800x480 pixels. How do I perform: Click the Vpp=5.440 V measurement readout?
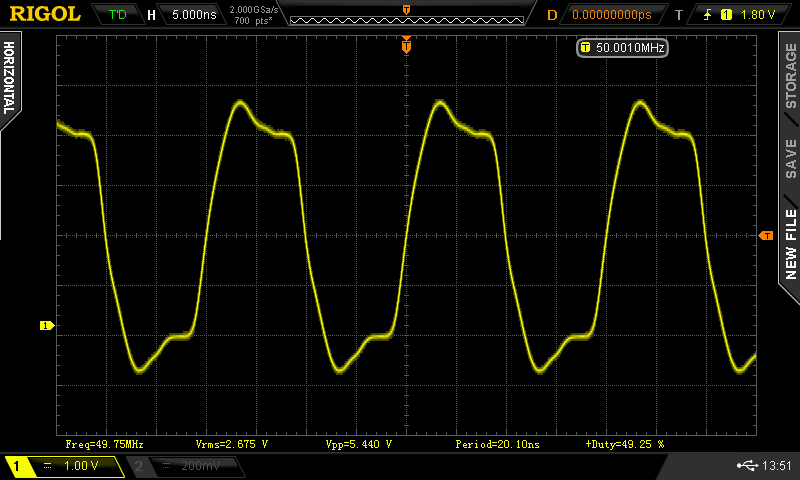[x=358, y=443]
